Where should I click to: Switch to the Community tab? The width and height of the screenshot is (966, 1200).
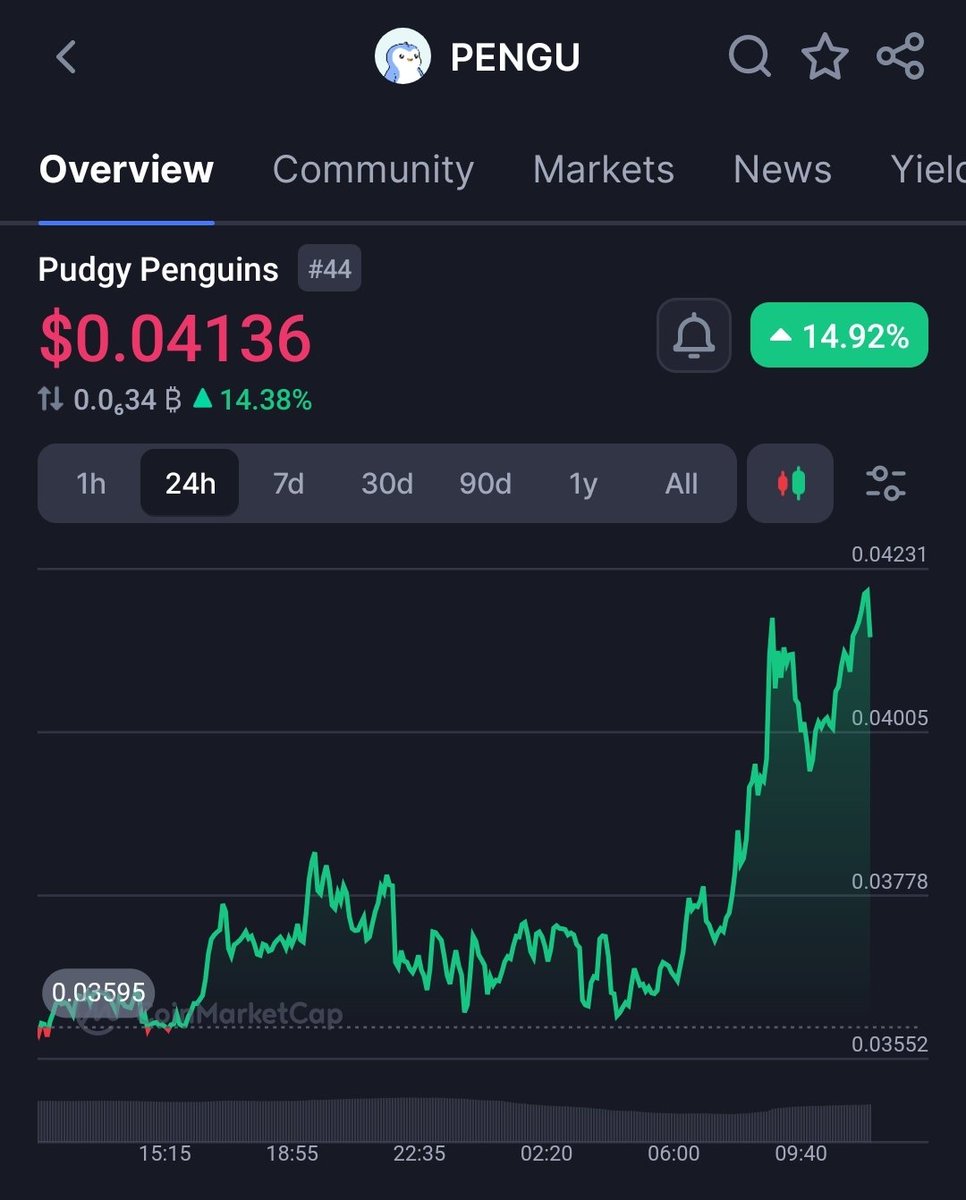point(373,169)
